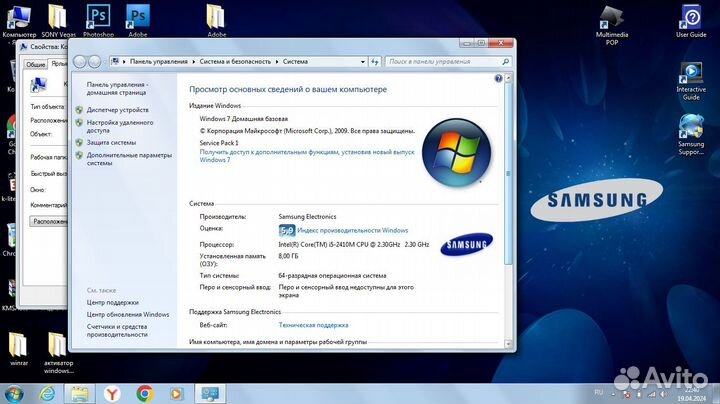
Task: Open the address bar history dropdown
Action: [363, 62]
